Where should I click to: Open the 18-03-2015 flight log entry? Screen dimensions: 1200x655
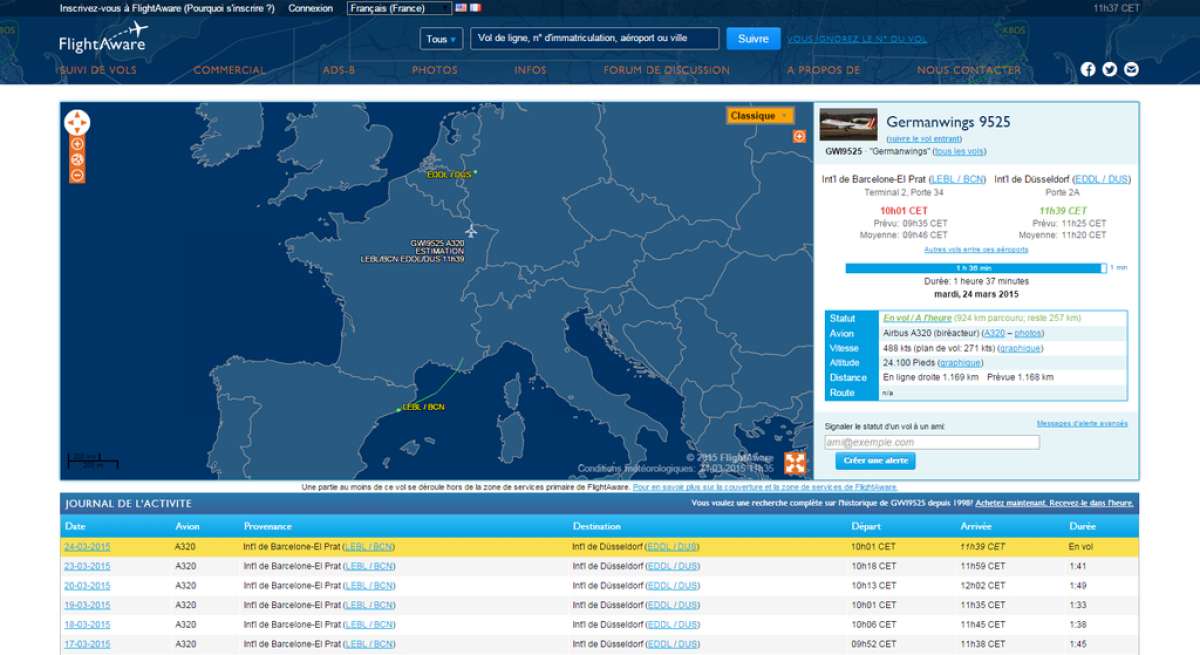coord(87,624)
